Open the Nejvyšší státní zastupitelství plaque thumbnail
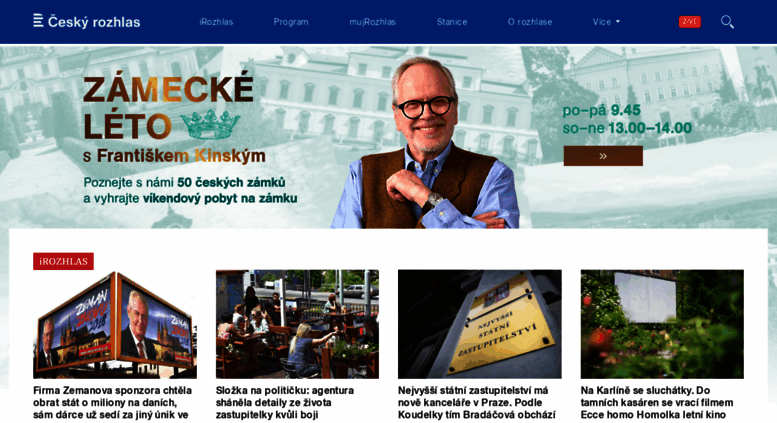Viewport: 777px width, 423px height. (480, 324)
